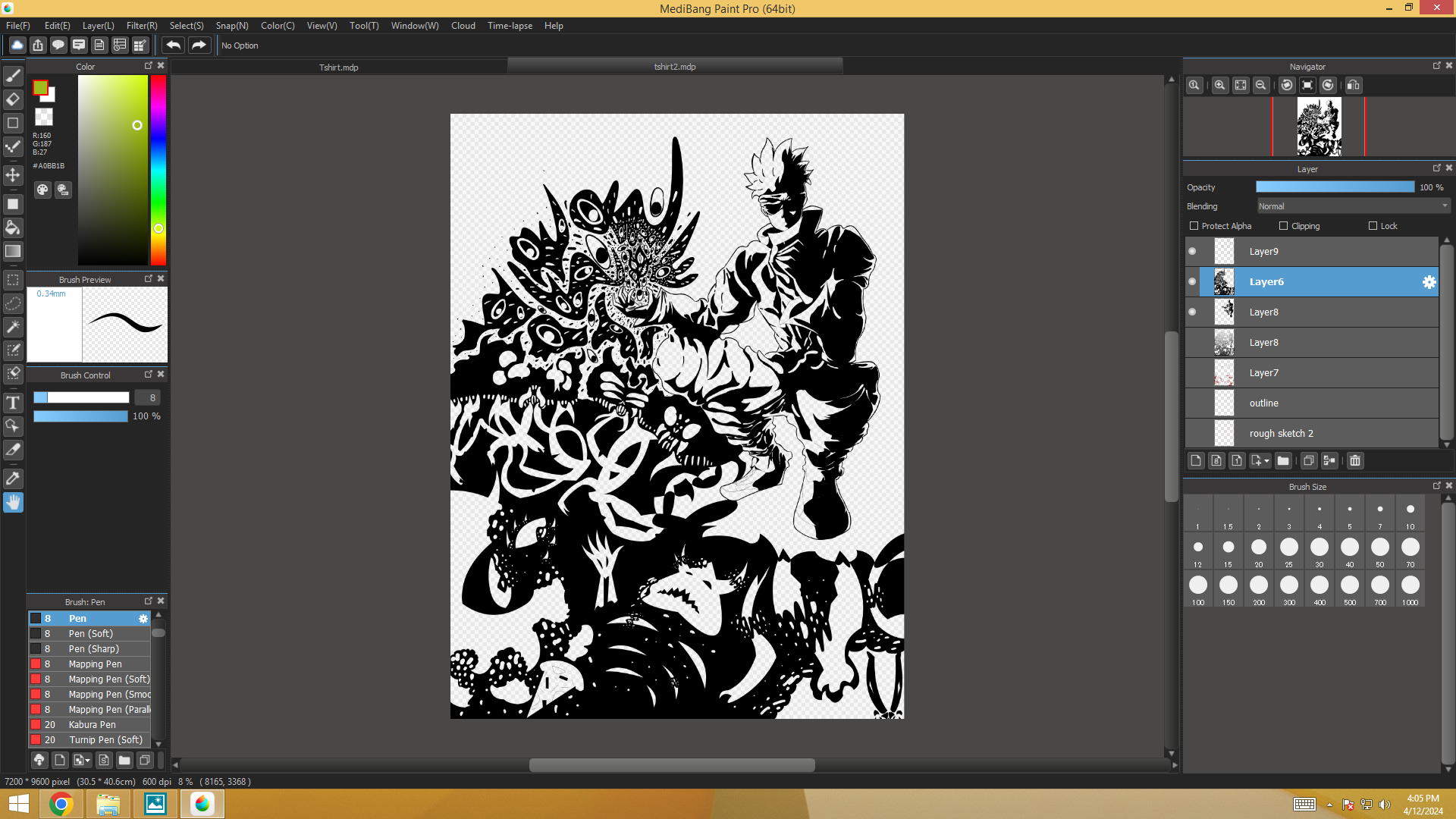Click the hue color strip

[158, 170]
